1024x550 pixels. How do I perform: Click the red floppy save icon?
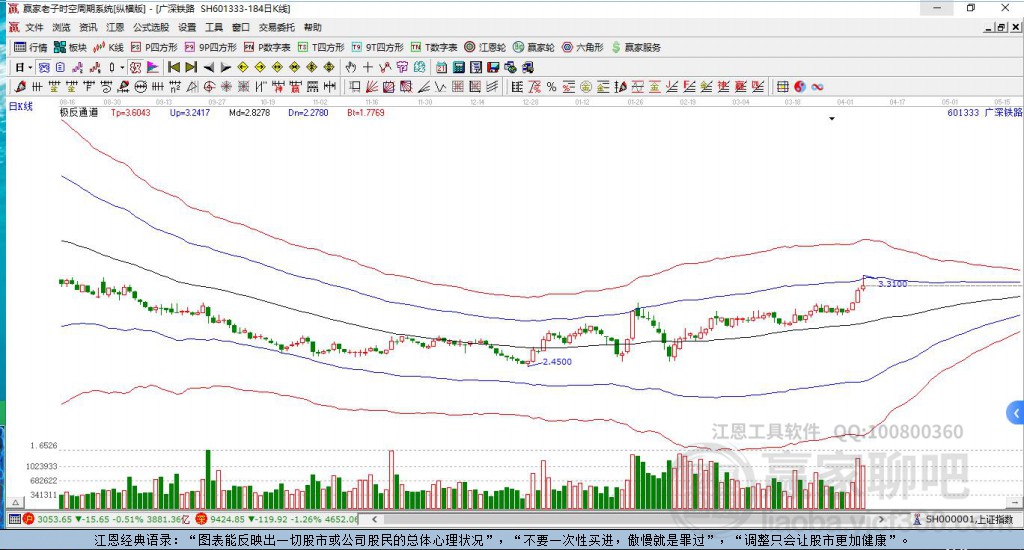(492, 67)
